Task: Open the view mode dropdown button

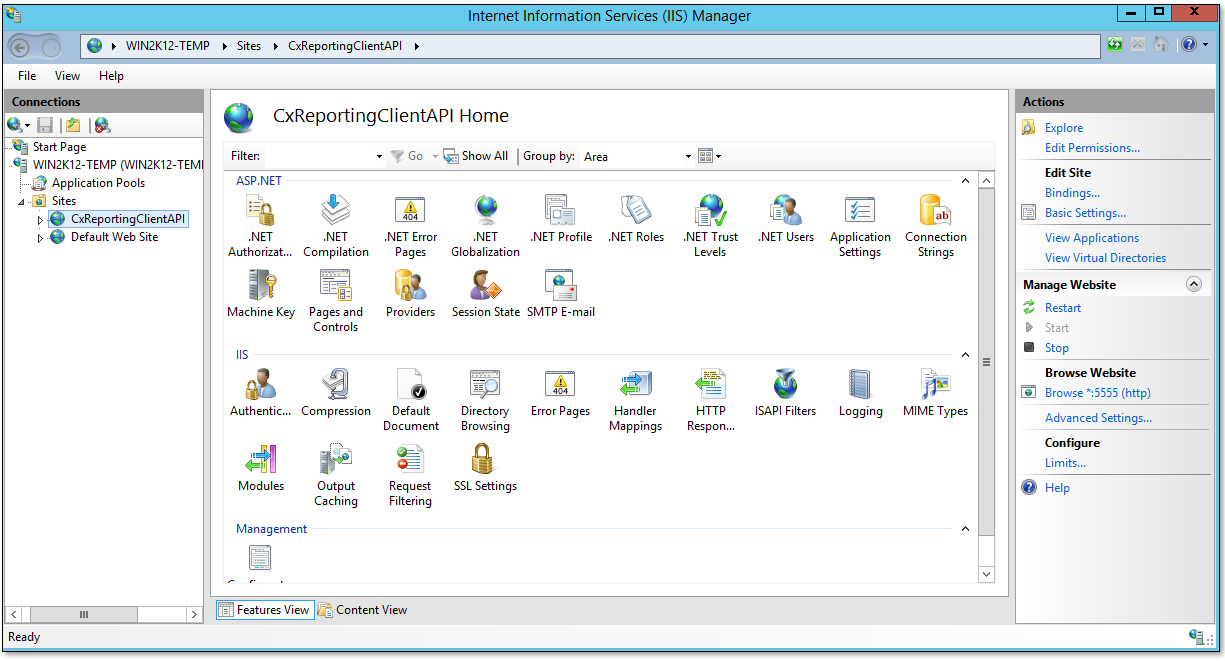Action: click(709, 156)
